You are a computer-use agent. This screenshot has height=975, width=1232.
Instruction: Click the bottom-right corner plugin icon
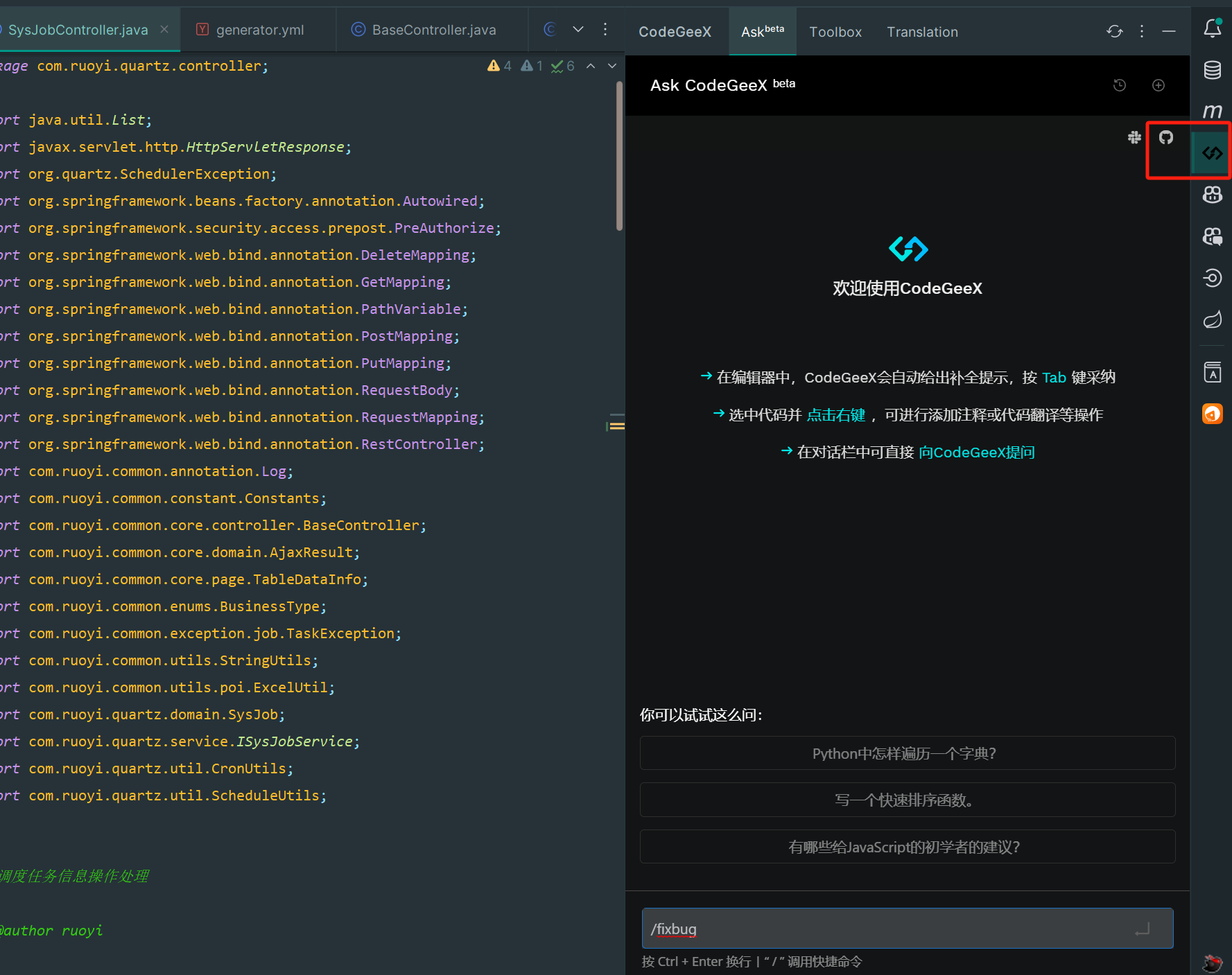1212,963
